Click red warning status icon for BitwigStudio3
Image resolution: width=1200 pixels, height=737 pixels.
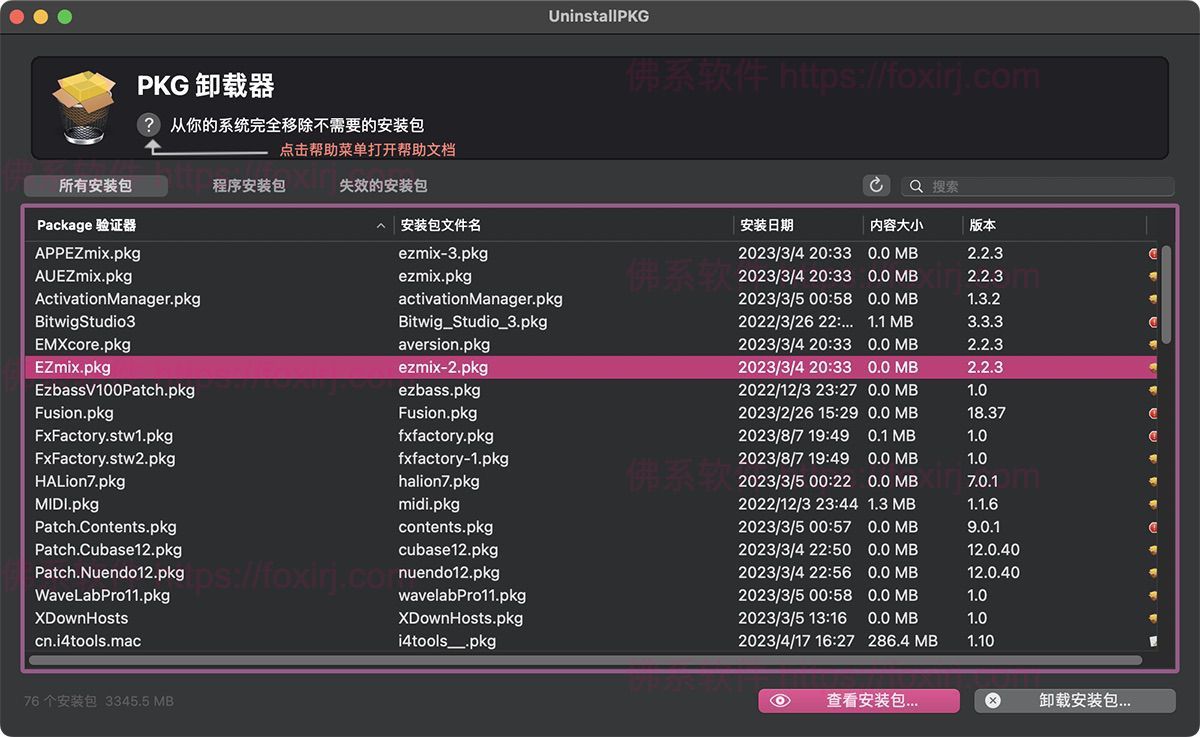1153,322
